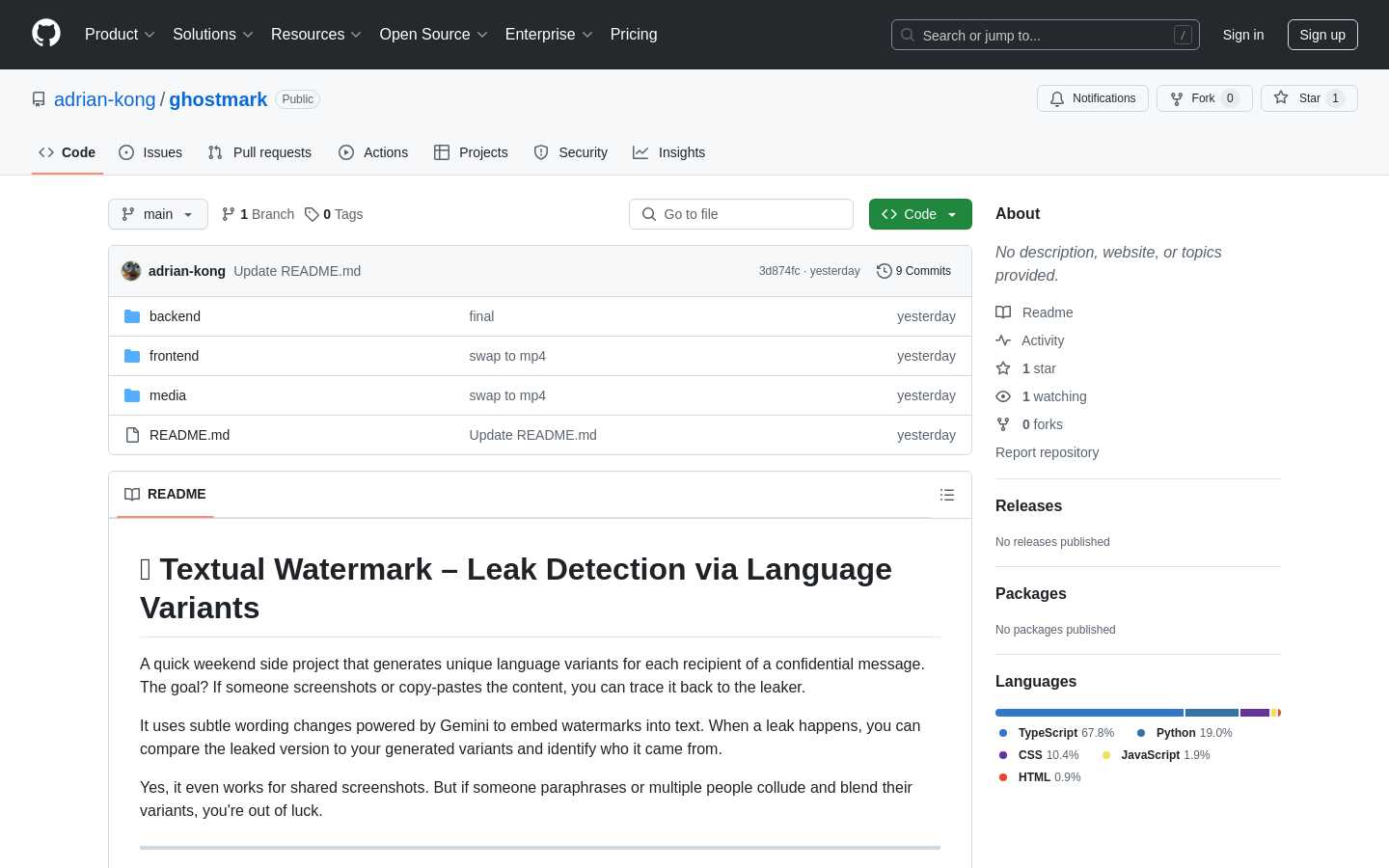Image resolution: width=1389 pixels, height=868 pixels.
Task: Click the Notifications bell button
Action: pos(1093,98)
